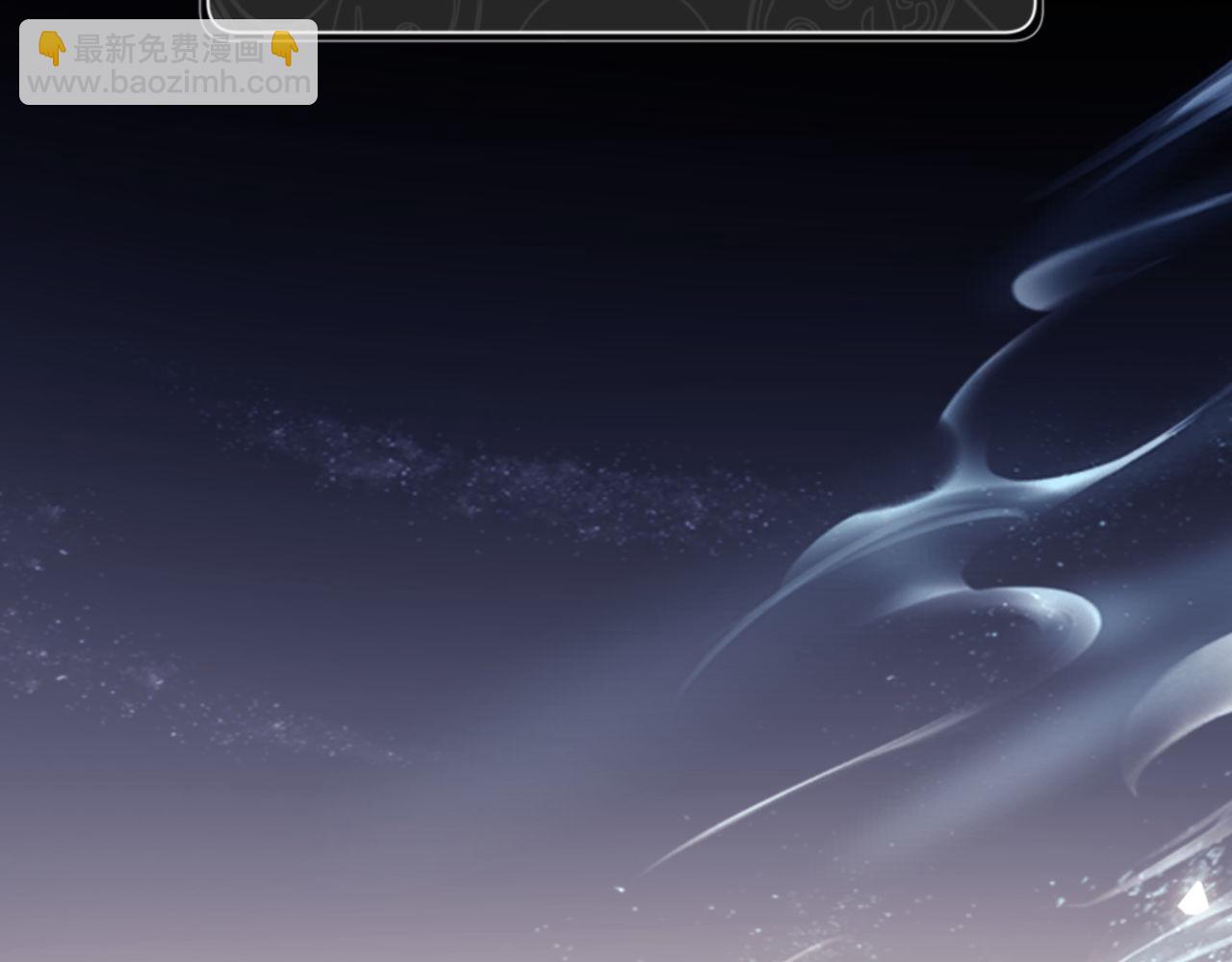Image resolution: width=1232 pixels, height=962 pixels.
Task: Click the 最新 characters in the watermark
Action: (104, 49)
